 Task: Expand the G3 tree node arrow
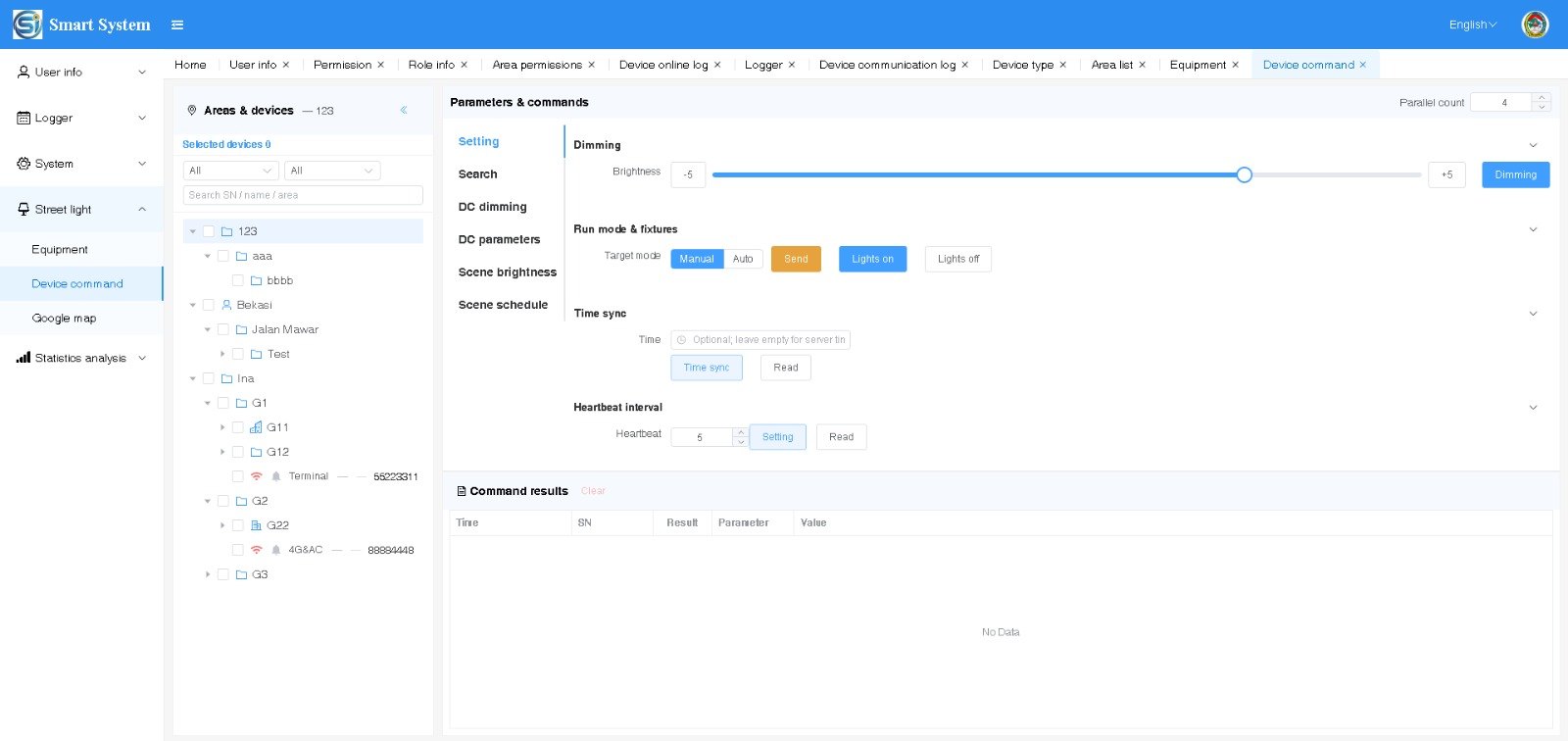pos(208,574)
